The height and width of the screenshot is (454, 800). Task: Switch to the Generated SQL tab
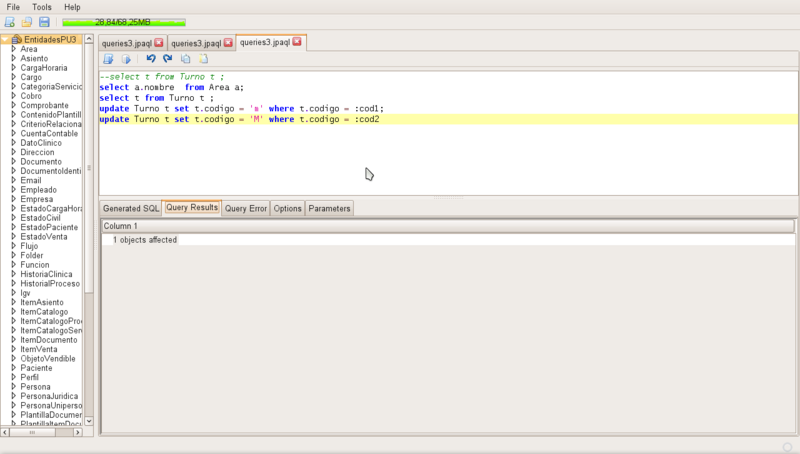click(x=131, y=208)
